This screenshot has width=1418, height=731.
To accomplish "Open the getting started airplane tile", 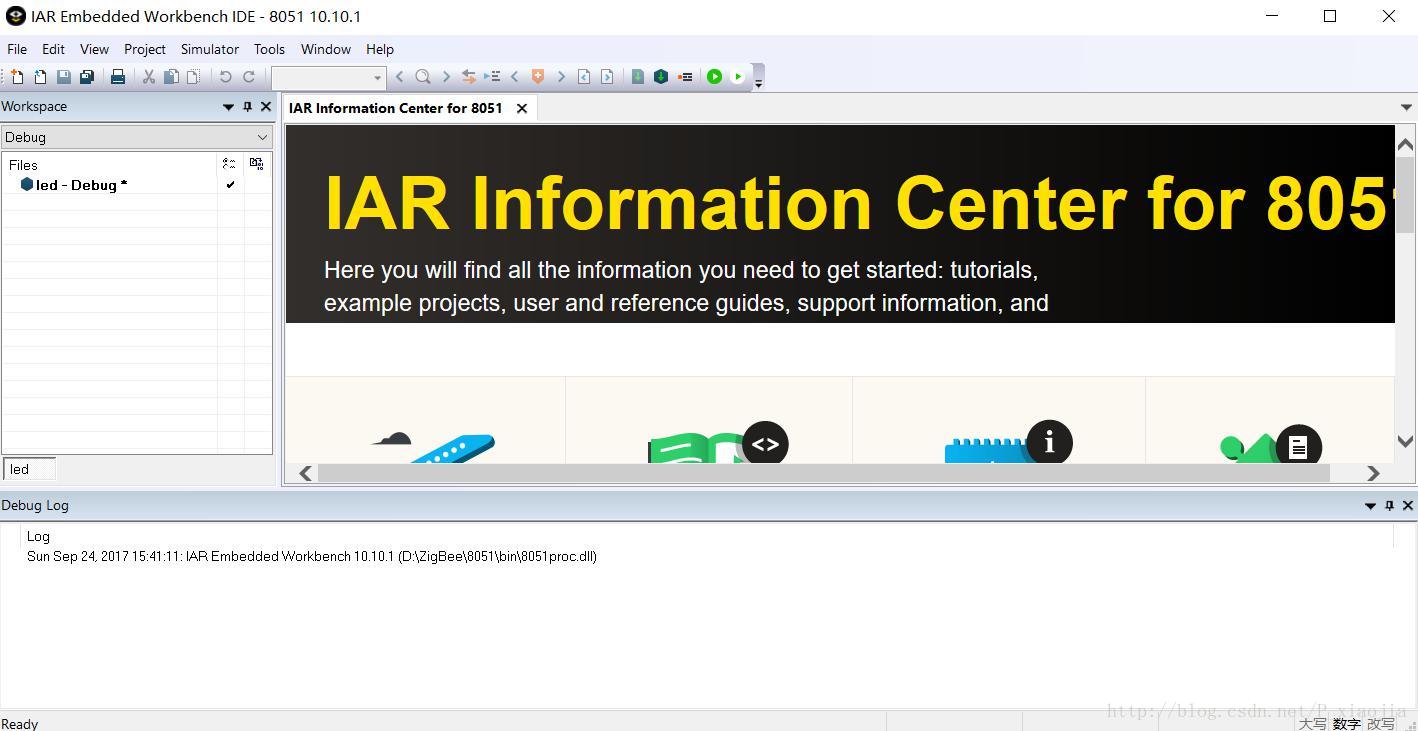I will (x=426, y=421).
